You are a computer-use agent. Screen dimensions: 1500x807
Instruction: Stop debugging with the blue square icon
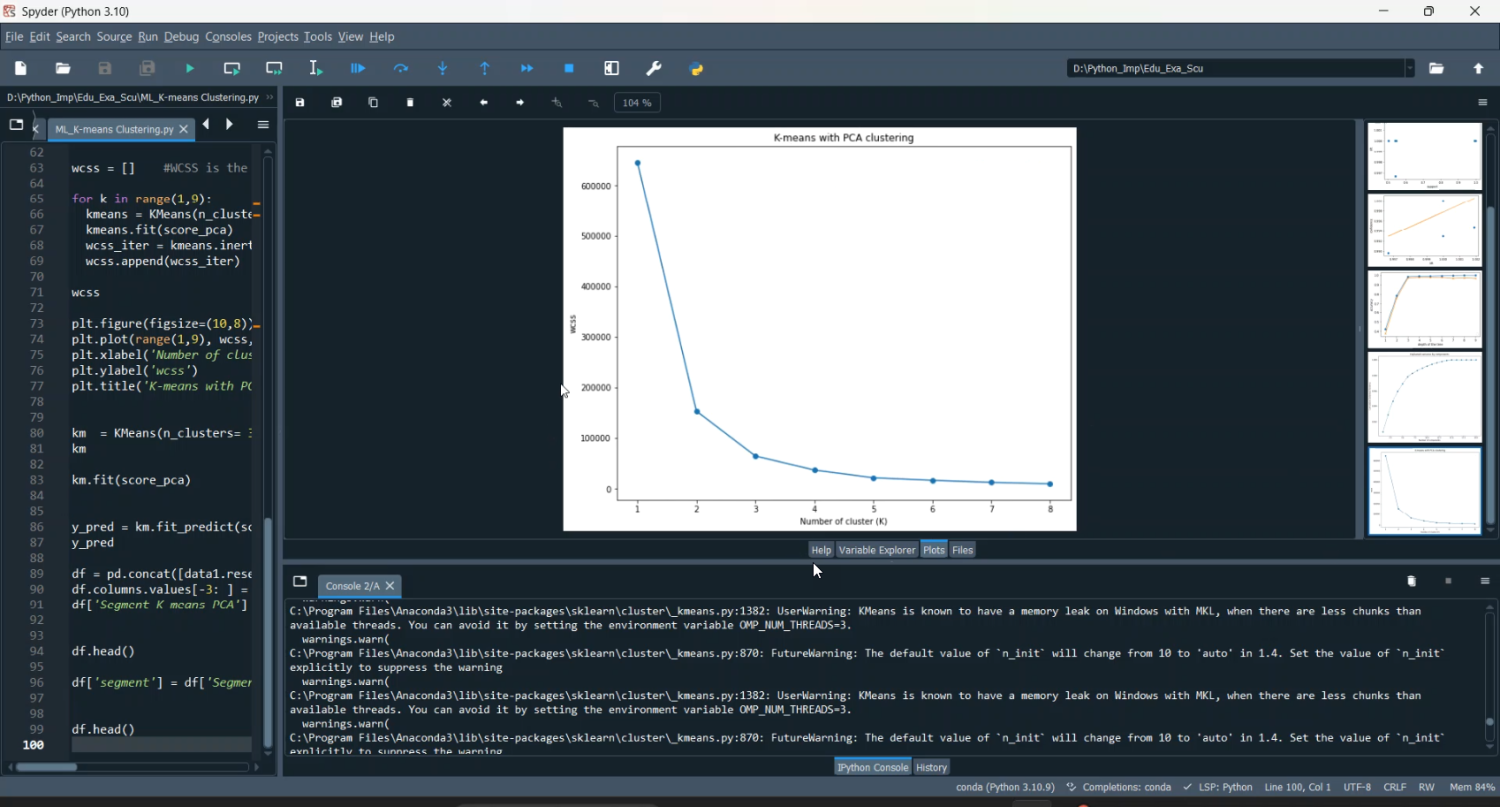[569, 69]
